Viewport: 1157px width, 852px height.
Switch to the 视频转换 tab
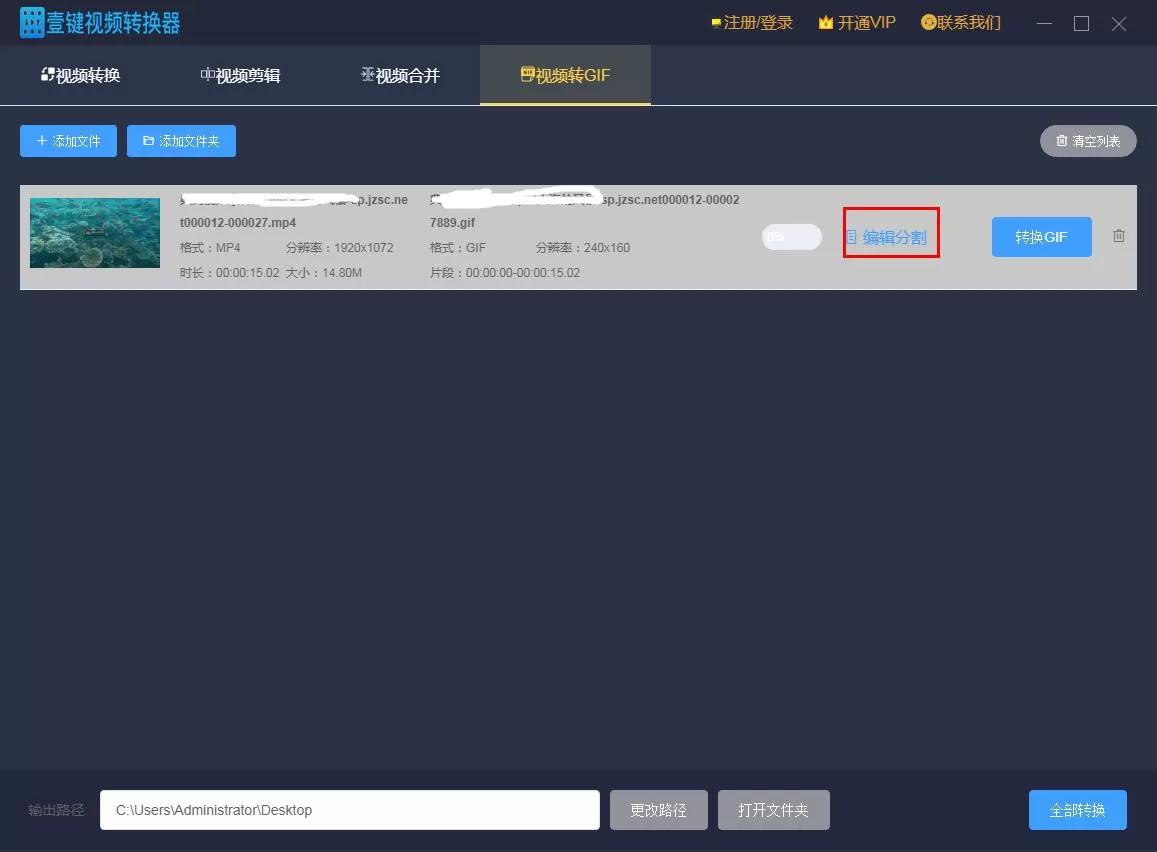(x=80, y=75)
